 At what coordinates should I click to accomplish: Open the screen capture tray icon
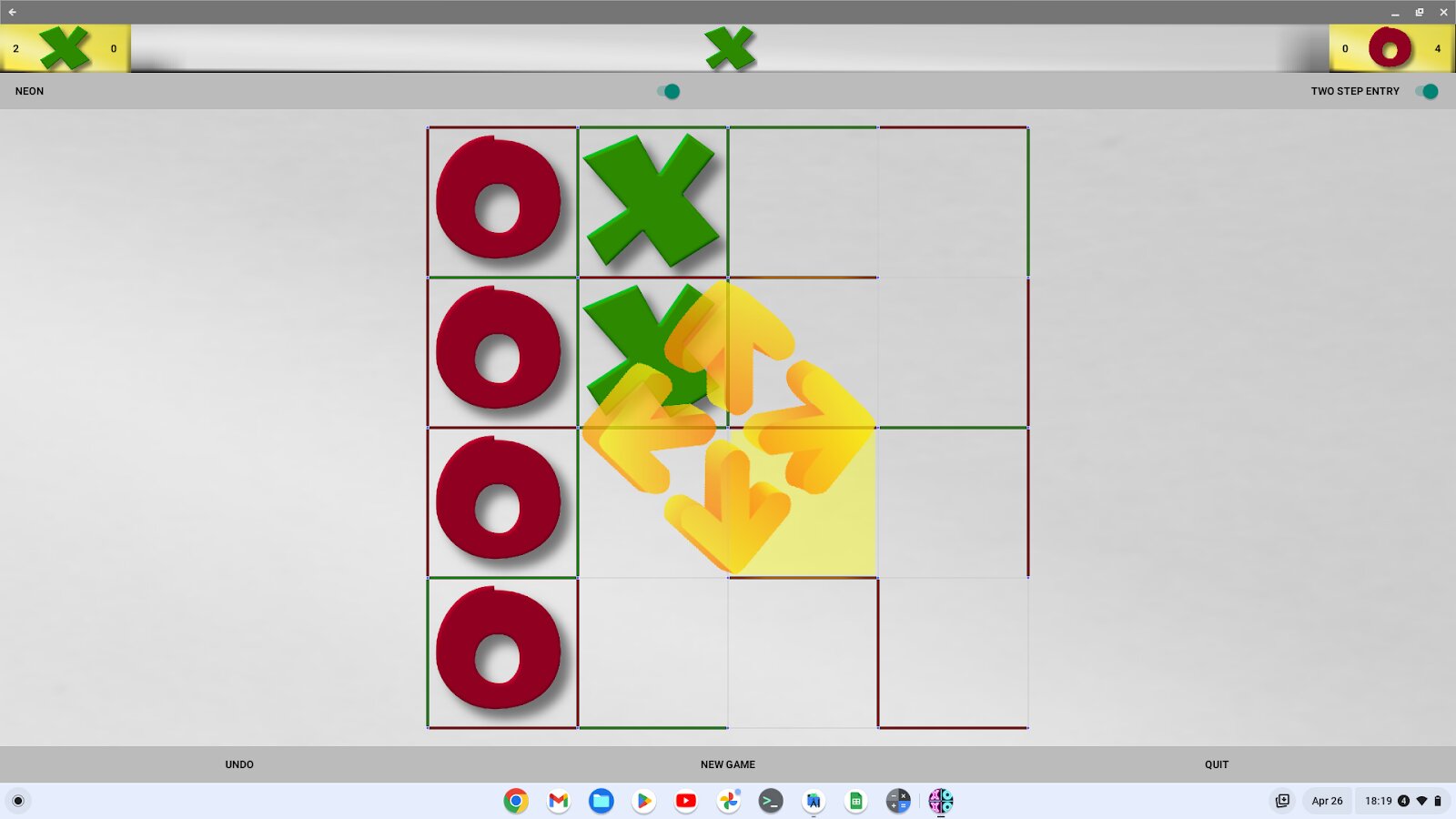(x=1283, y=801)
